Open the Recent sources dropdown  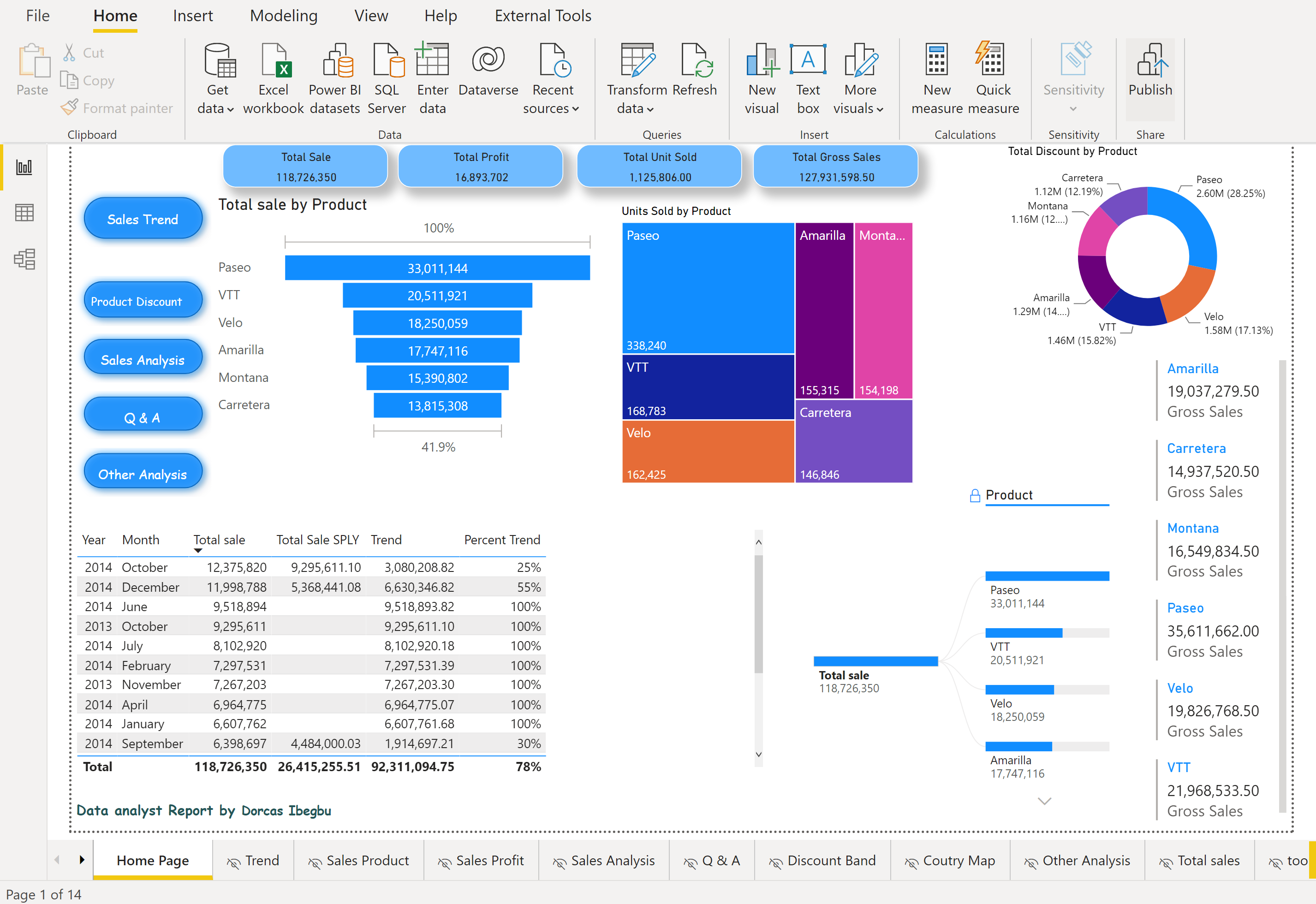click(x=575, y=109)
